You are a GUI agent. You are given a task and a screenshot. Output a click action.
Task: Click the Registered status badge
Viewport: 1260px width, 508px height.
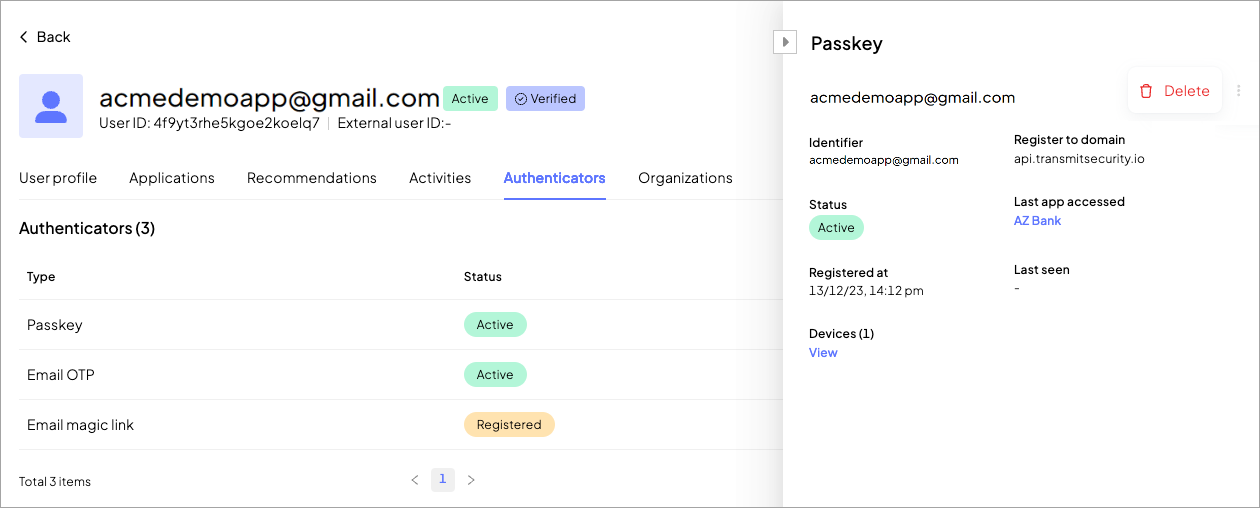tap(509, 425)
